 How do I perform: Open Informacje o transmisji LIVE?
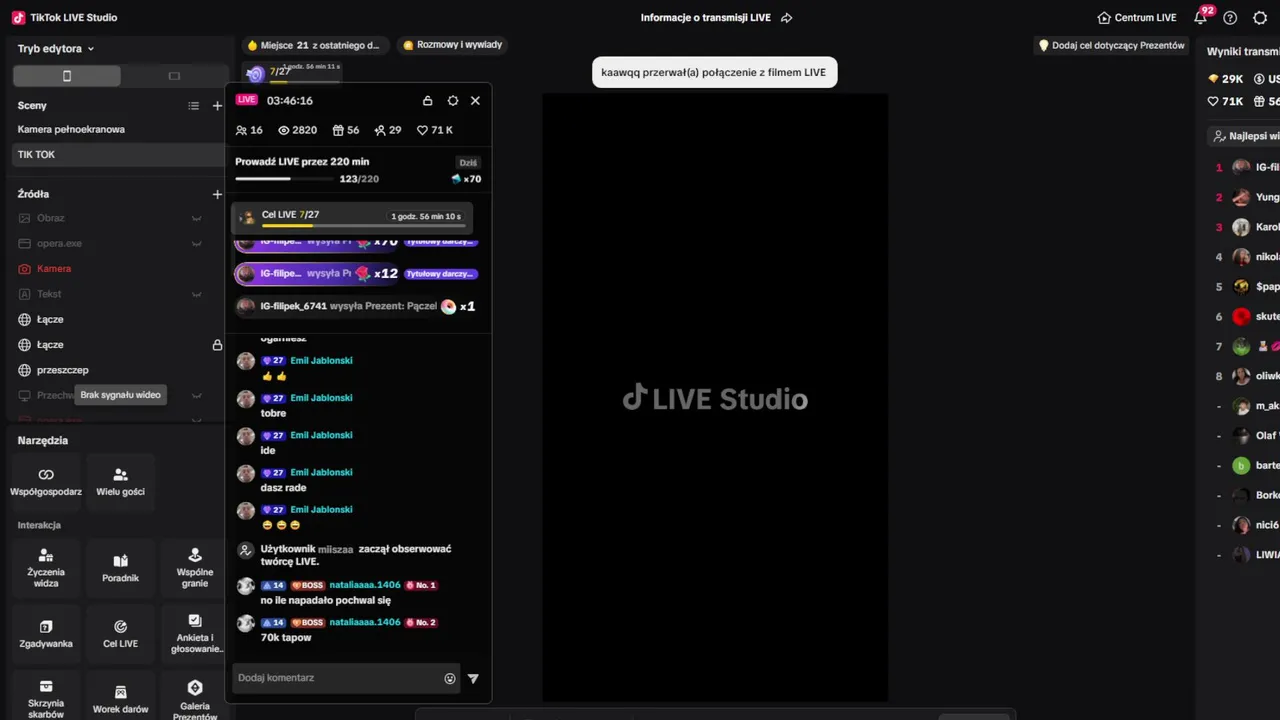coord(706,18)
